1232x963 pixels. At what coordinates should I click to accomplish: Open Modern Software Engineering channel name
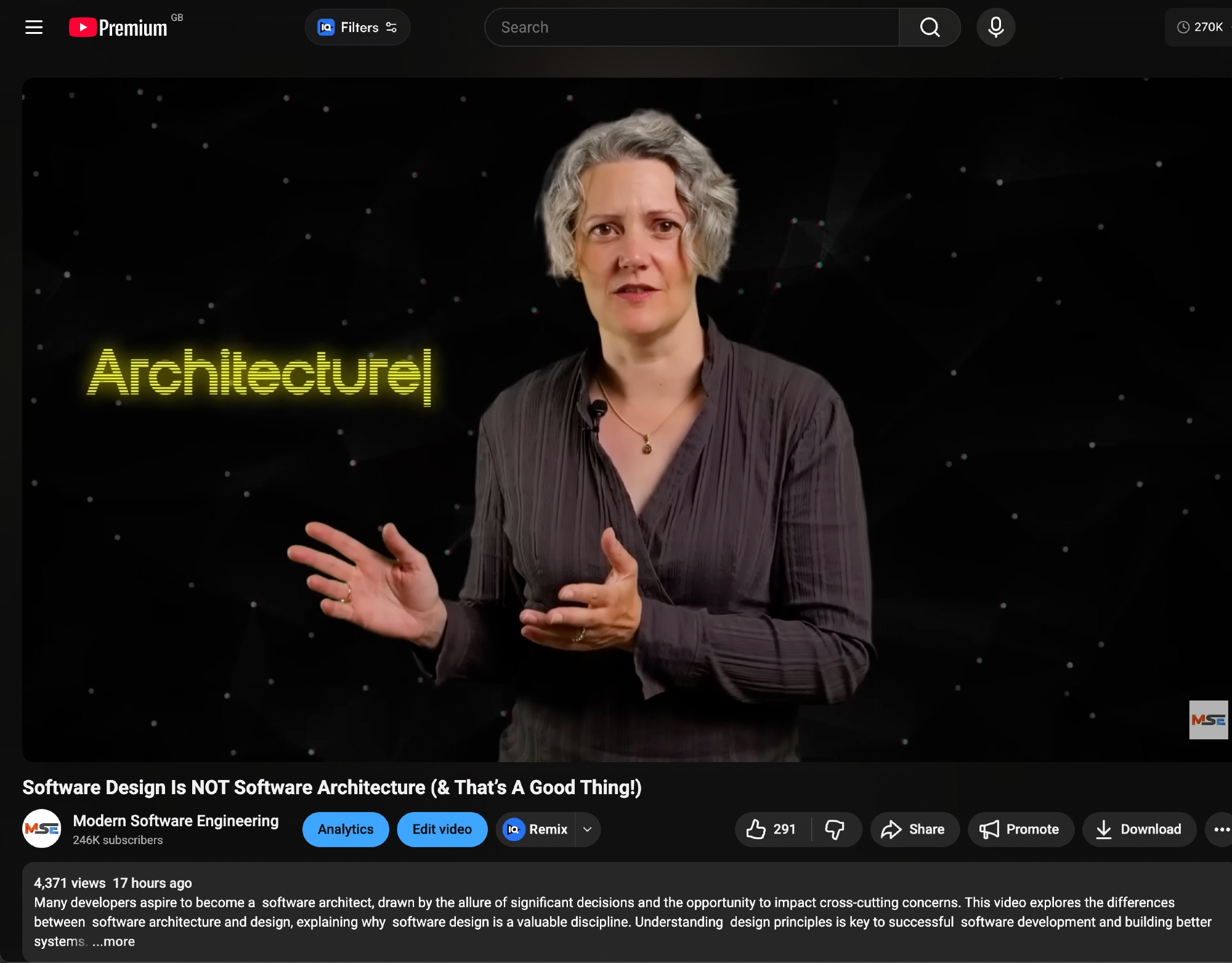coord(176,821)
